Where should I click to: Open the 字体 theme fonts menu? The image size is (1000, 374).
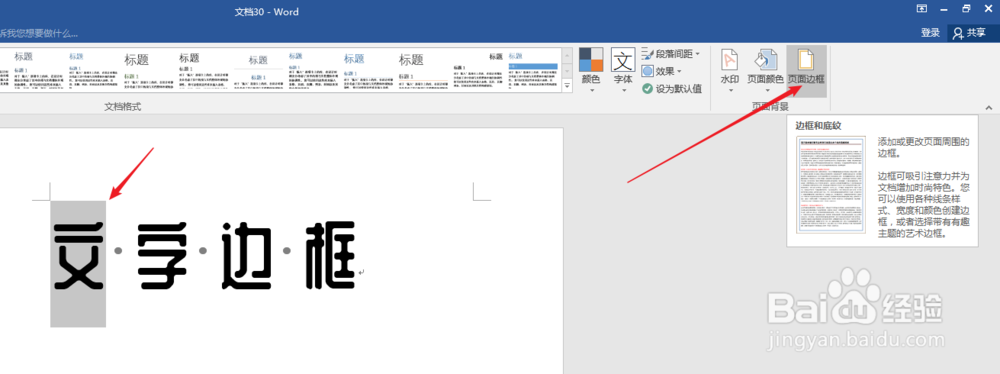click(623, 71)
